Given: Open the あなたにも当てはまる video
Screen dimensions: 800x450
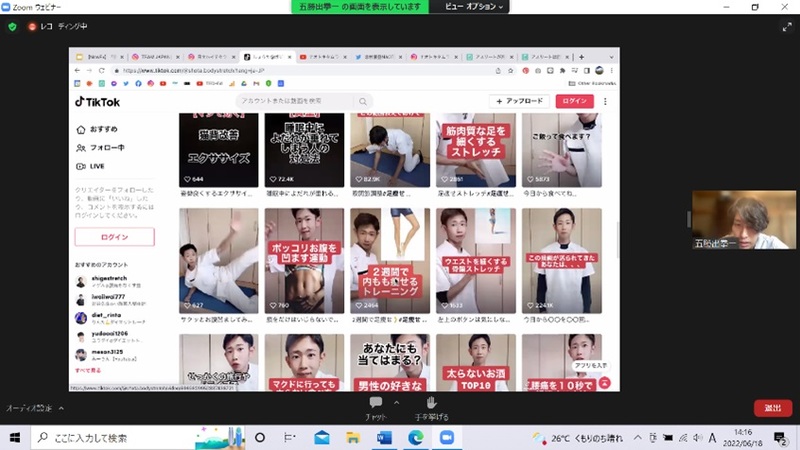Looking at the screenshot, I should click(390, 363).
